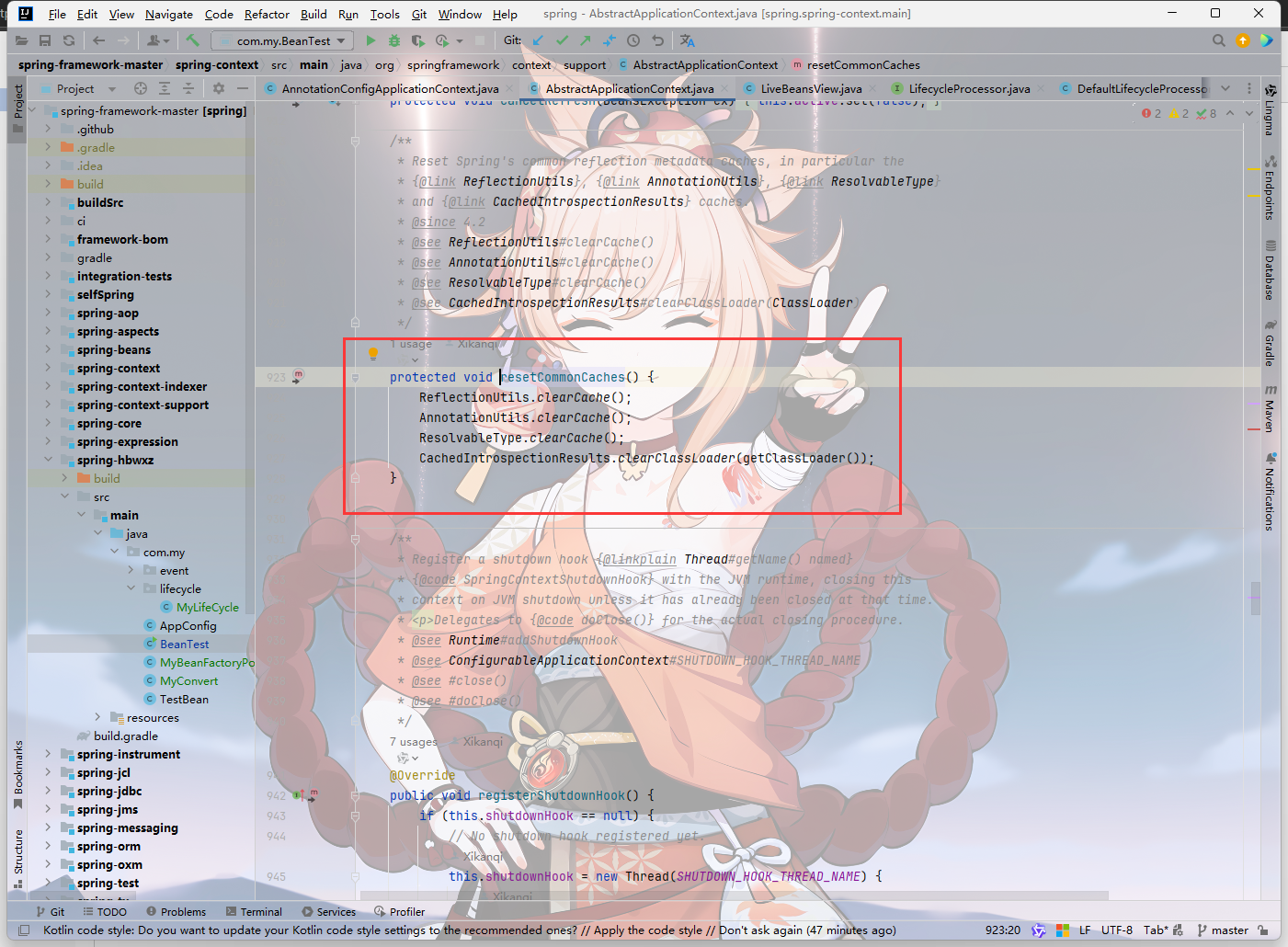Click the yellow intention light bulb in editor
Screen dimensions: 1288x947
click(x=373, y=353)
